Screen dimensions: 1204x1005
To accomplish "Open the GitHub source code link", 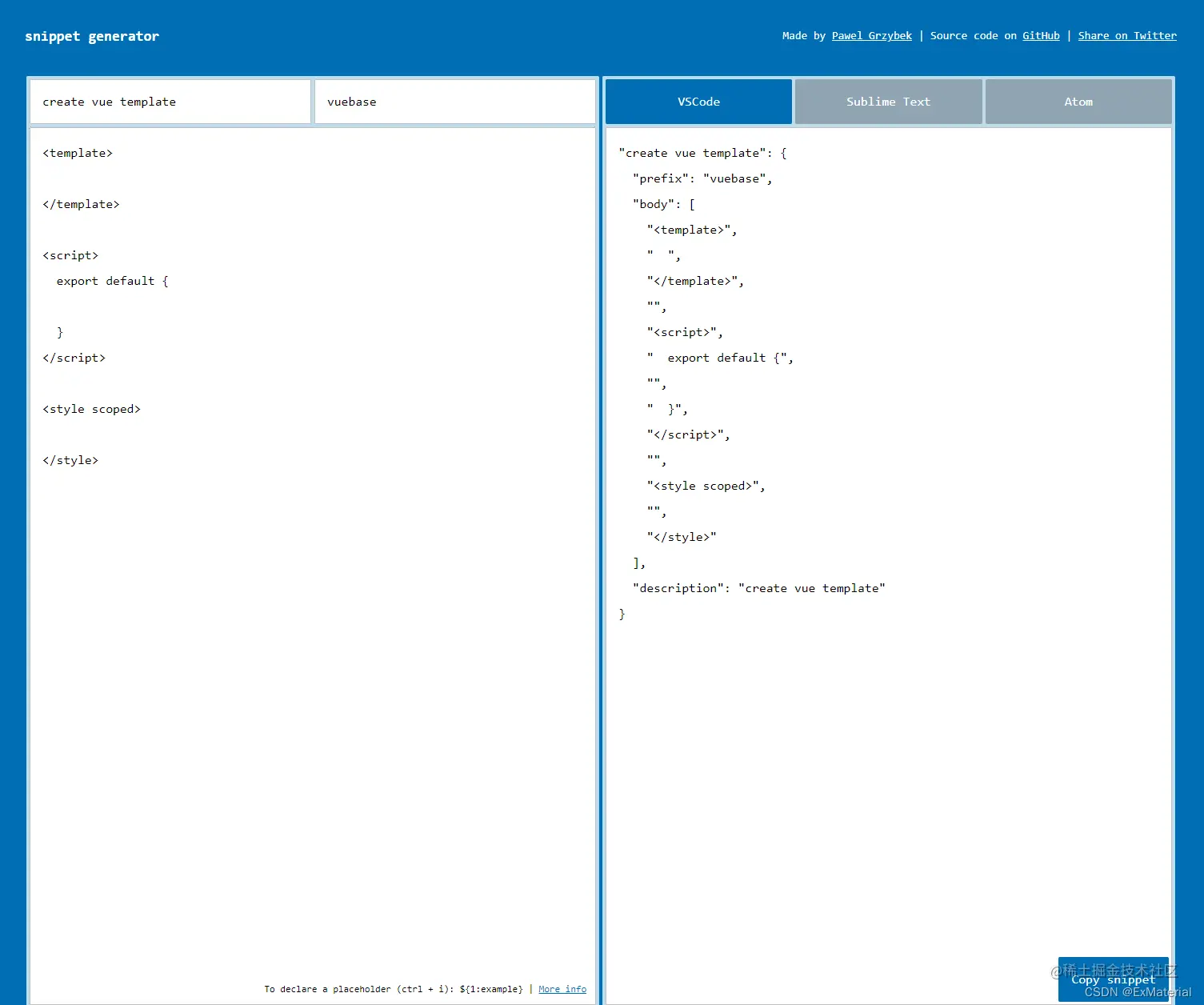I will [x=1041, y=36].
